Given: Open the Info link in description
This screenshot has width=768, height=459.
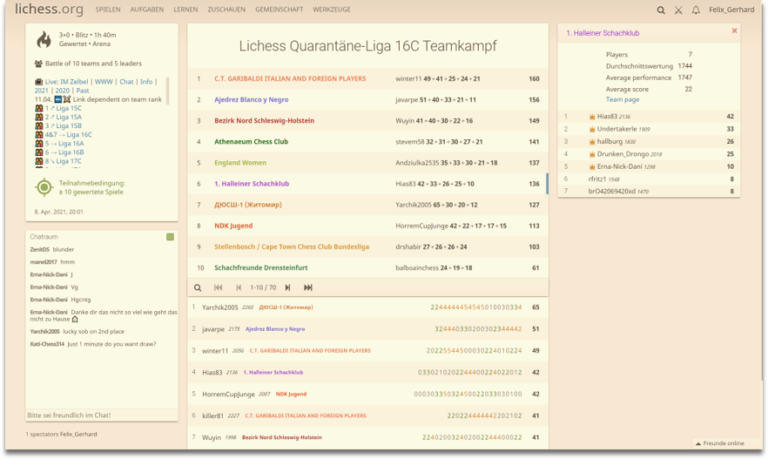Looking at the screenshot, I should (146, 82).
